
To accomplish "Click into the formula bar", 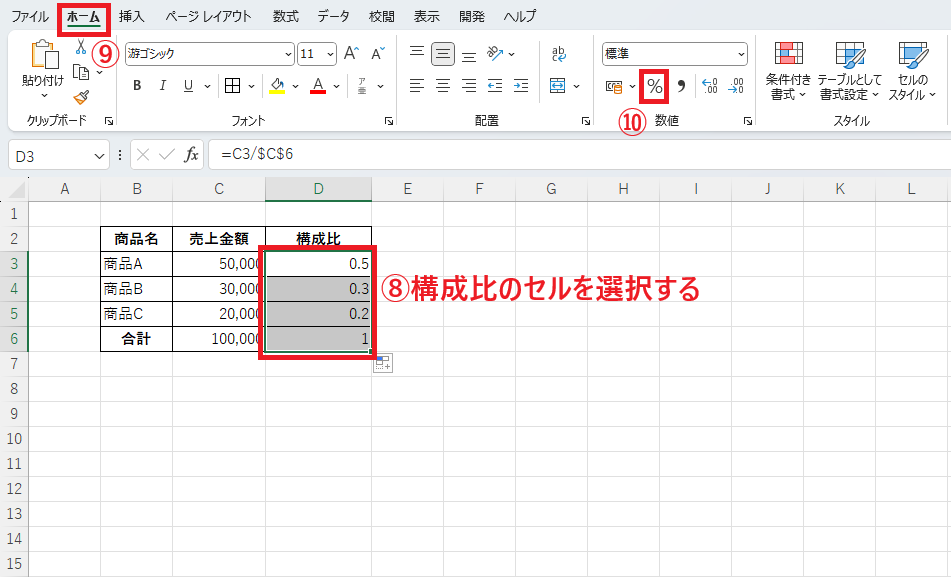I will [x=579, y=154].
